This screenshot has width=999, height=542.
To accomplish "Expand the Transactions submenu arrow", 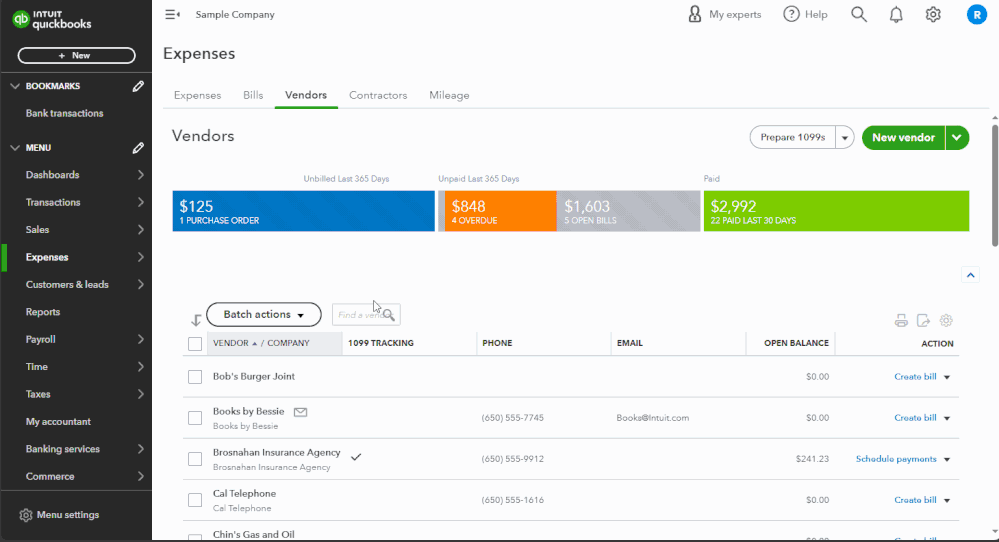I will coord(141,202).
